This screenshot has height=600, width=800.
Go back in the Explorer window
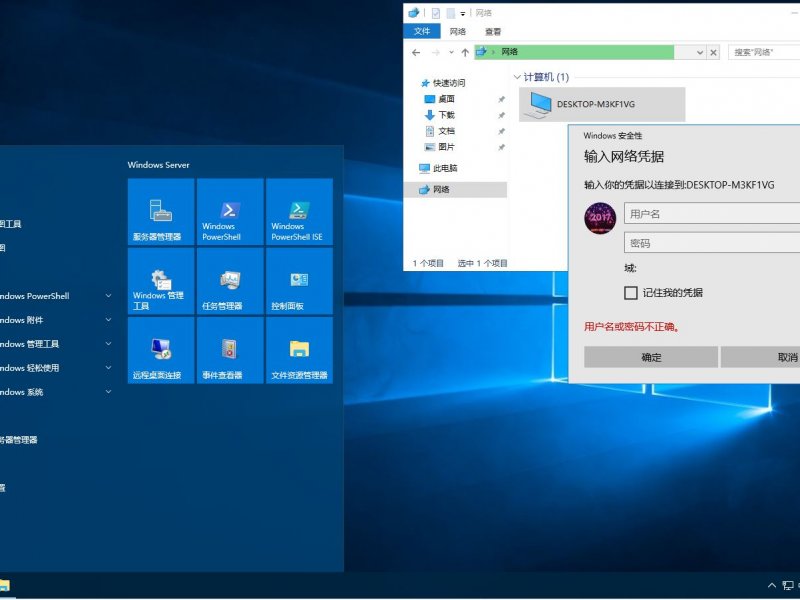coord(416,52)
